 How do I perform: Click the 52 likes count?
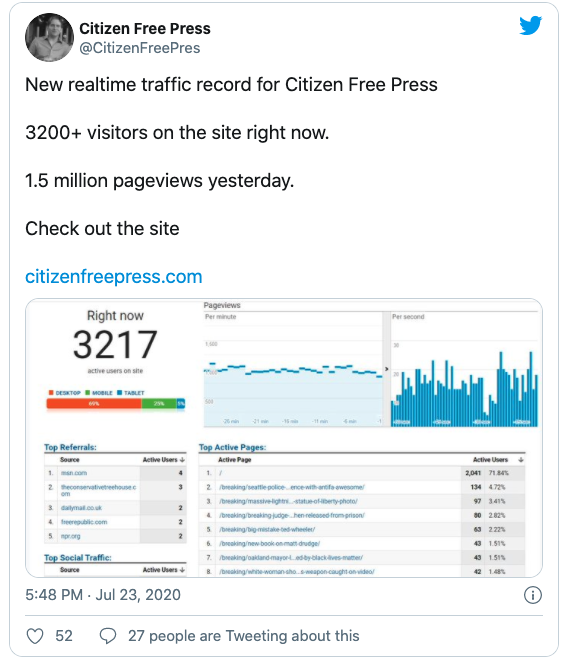64,636
